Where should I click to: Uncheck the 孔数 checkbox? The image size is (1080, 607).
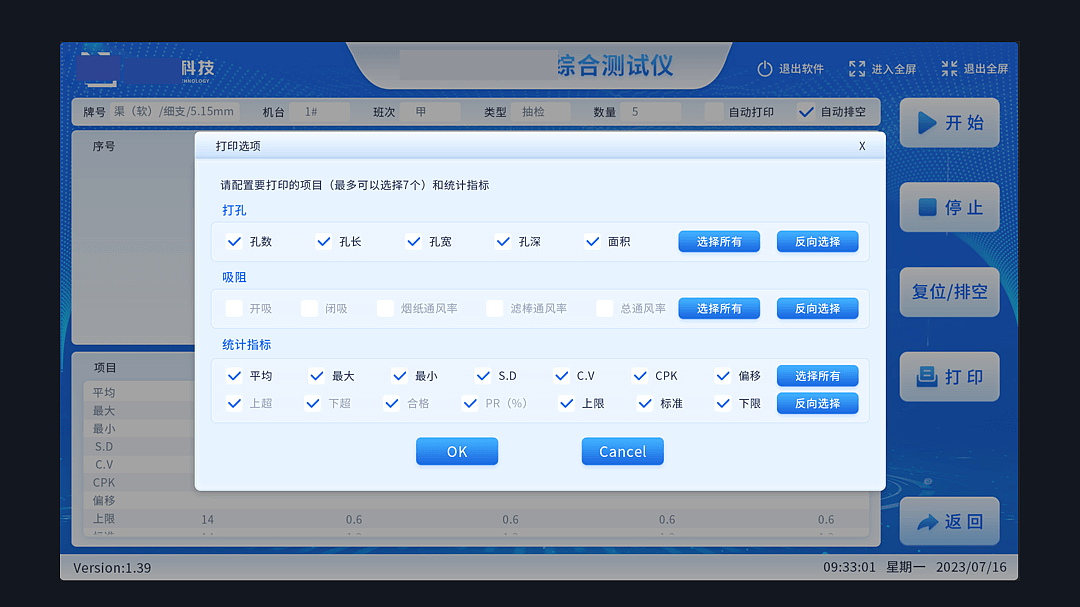[234, 241]
